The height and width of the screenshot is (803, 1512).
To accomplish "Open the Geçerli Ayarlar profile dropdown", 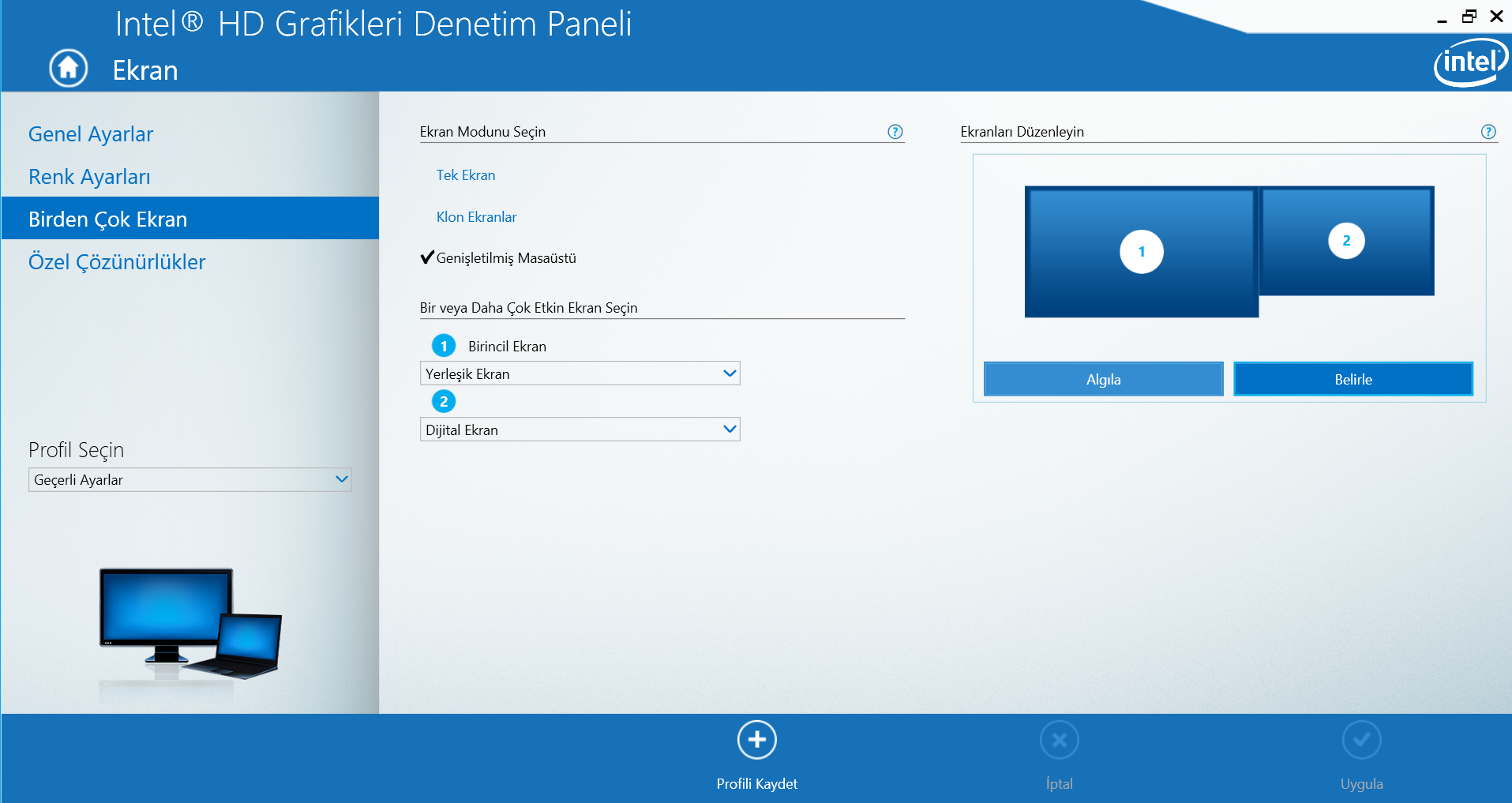I will click(189, 480).
